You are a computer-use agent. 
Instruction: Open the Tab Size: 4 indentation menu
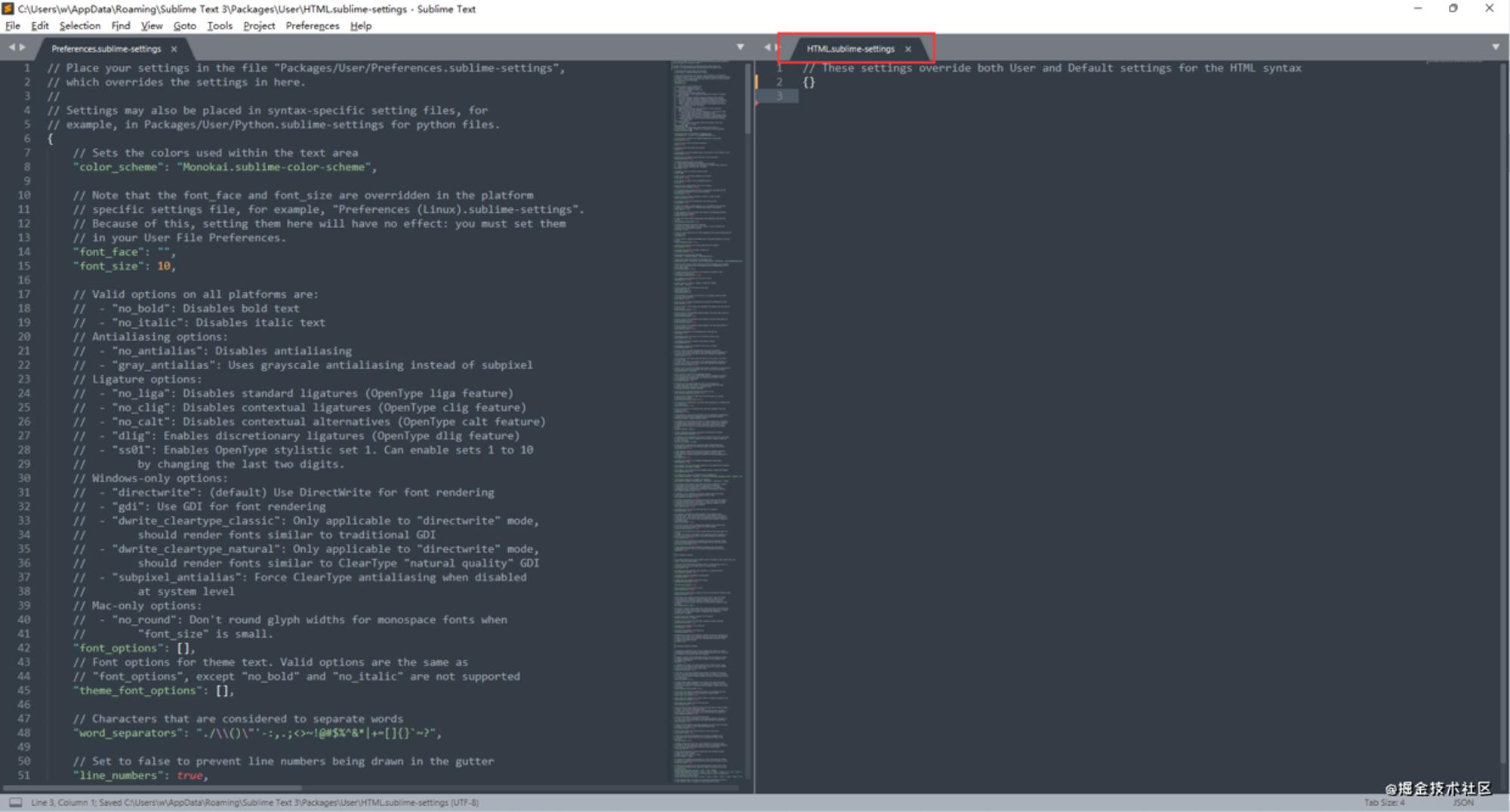[1384, 802]
